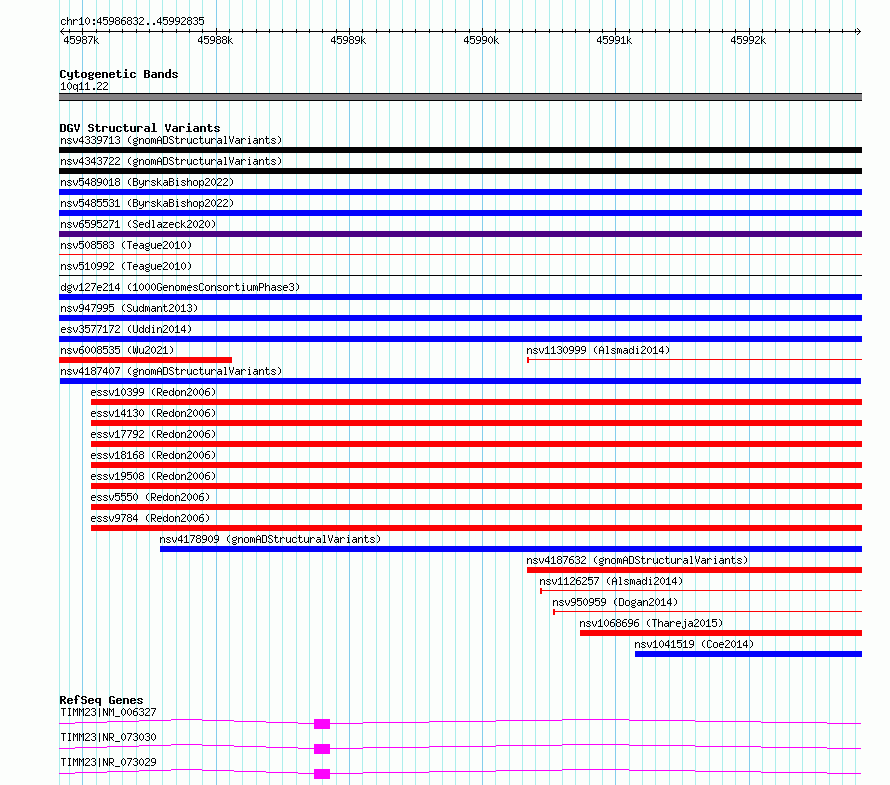Click the 45989k ruler position
This screenshot has height=785, width=890.
348,40
